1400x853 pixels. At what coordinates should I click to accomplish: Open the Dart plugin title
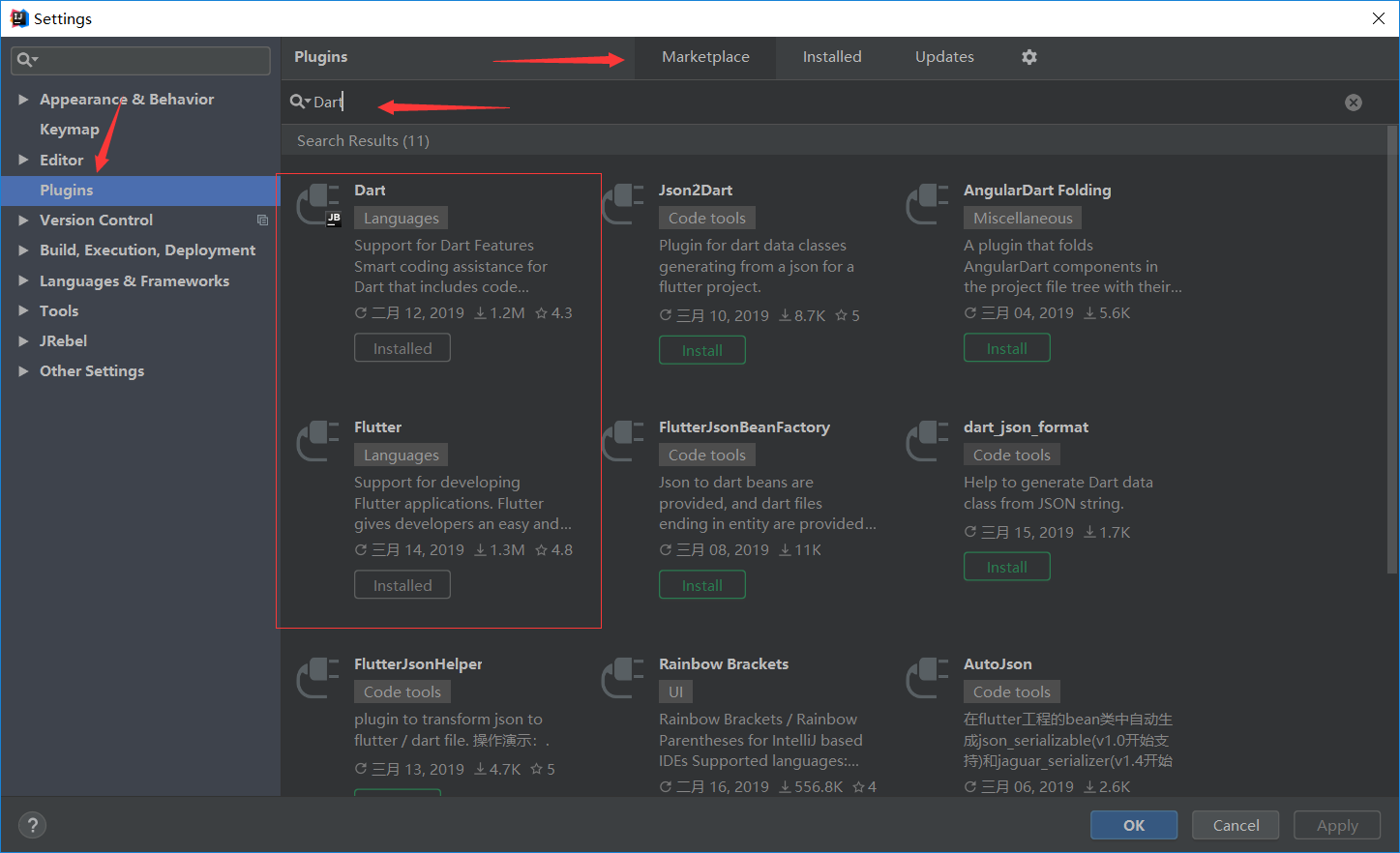coord(370,191)
